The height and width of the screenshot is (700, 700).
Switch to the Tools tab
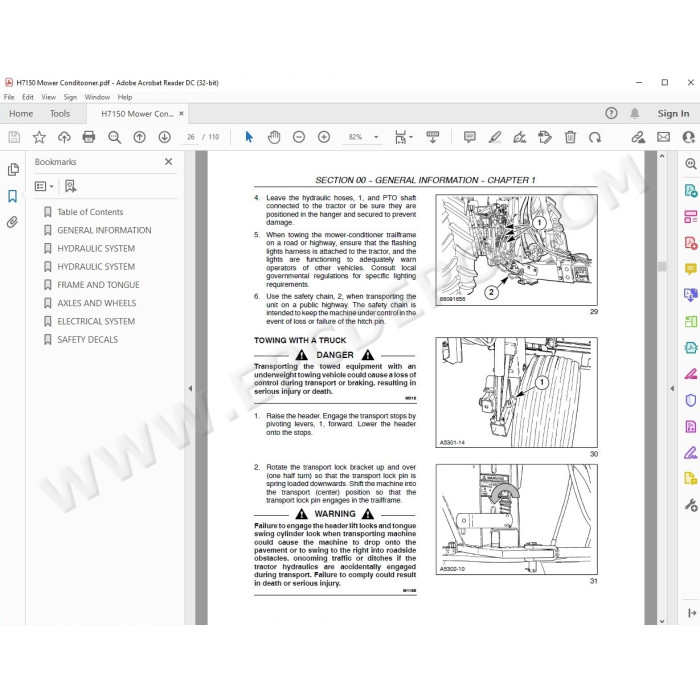(x=60, y=113)
